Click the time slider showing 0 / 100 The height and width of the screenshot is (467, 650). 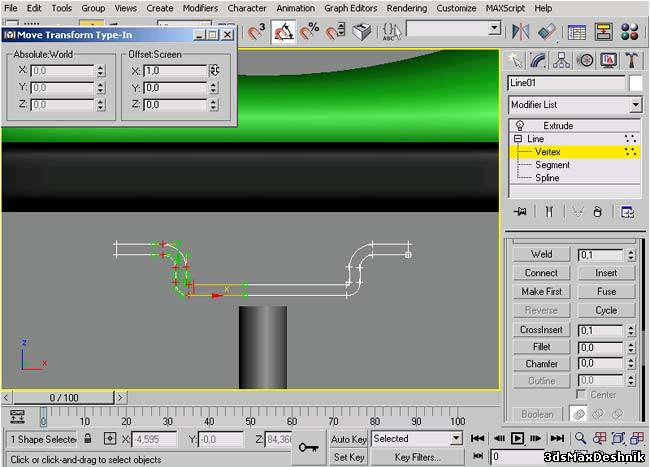point(64,397)
